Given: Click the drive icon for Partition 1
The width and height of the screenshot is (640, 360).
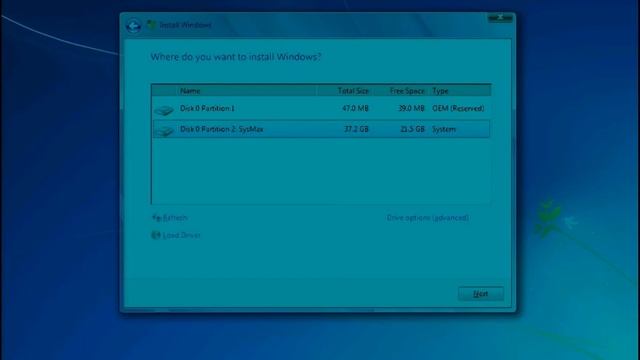Looking at the screenshot, I should (164, 110).
